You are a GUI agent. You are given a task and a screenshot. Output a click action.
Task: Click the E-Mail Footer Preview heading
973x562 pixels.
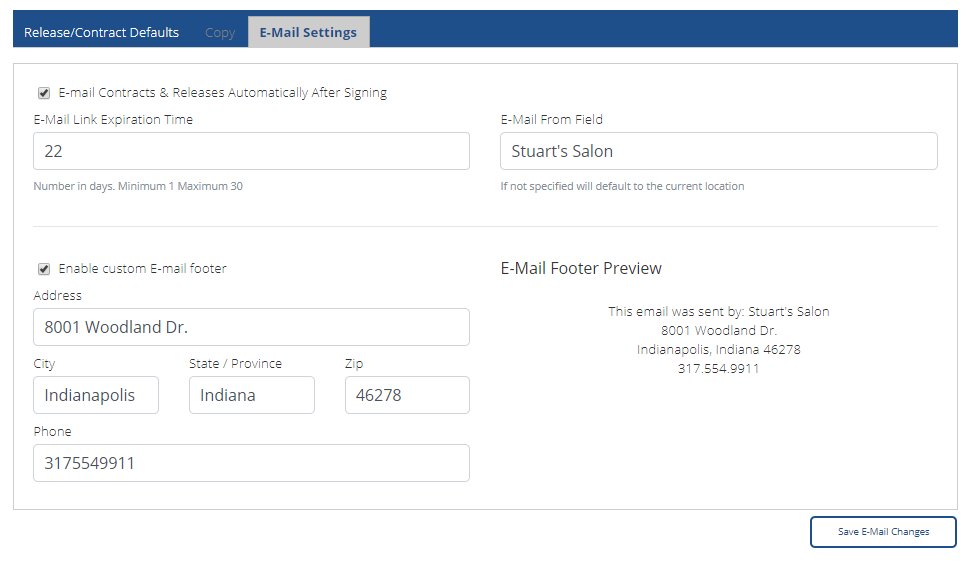coord(581,268)
